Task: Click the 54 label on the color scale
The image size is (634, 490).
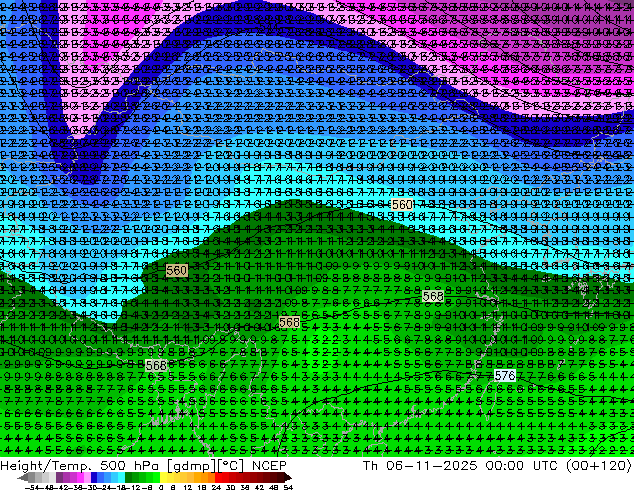Action: pos(288,487)
